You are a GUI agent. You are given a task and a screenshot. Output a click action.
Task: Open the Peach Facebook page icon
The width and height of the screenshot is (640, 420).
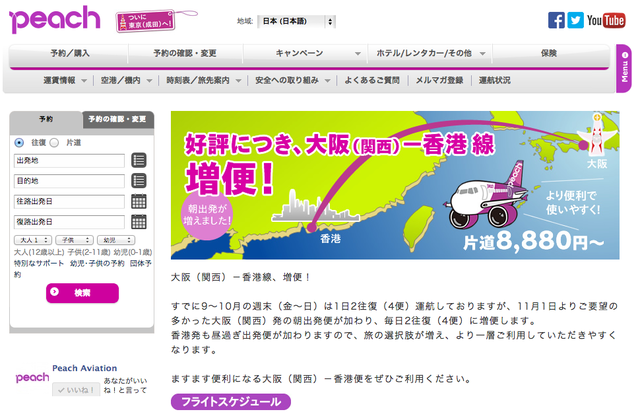[x=556, y=20]
